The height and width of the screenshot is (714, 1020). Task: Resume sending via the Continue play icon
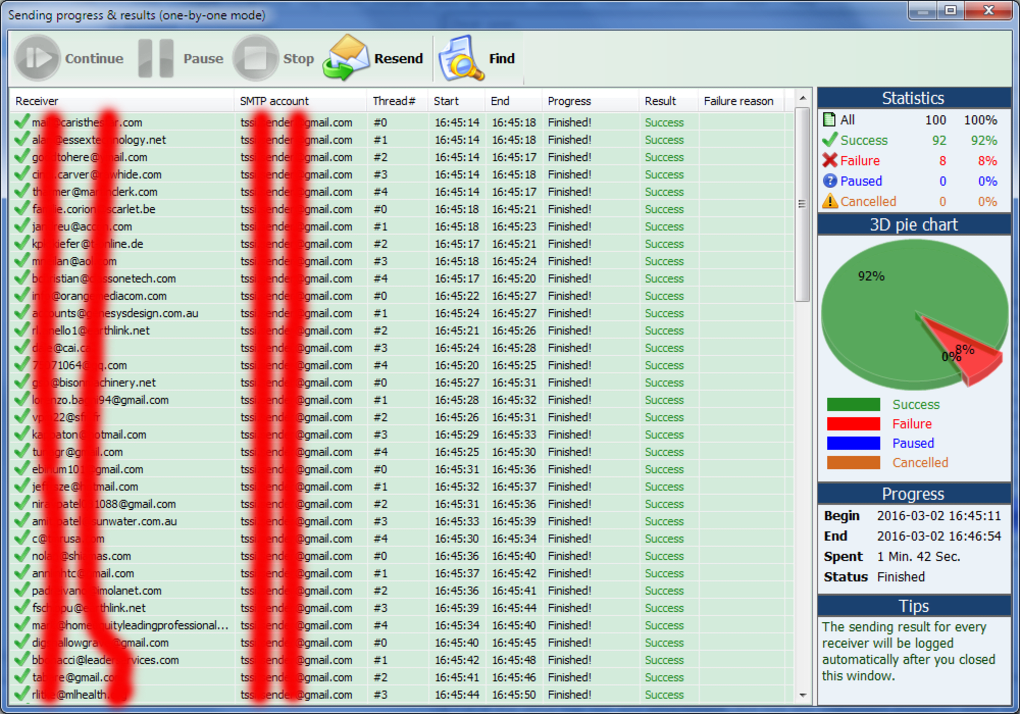coord(37,57)
